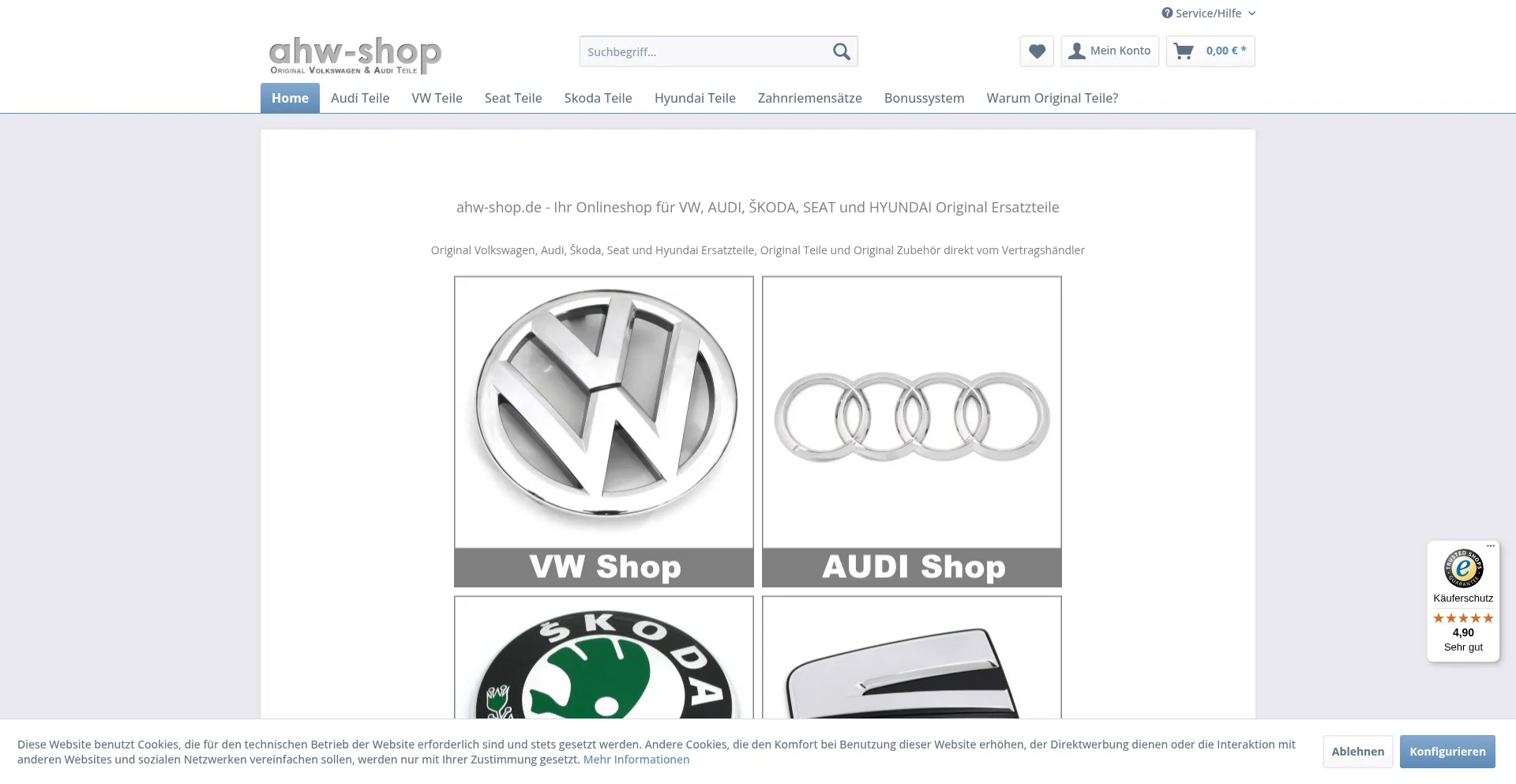Viewport: 1516px width, 784px height.
Task: Click the Konfigurieren cookie button
Action: (1447, 752)
